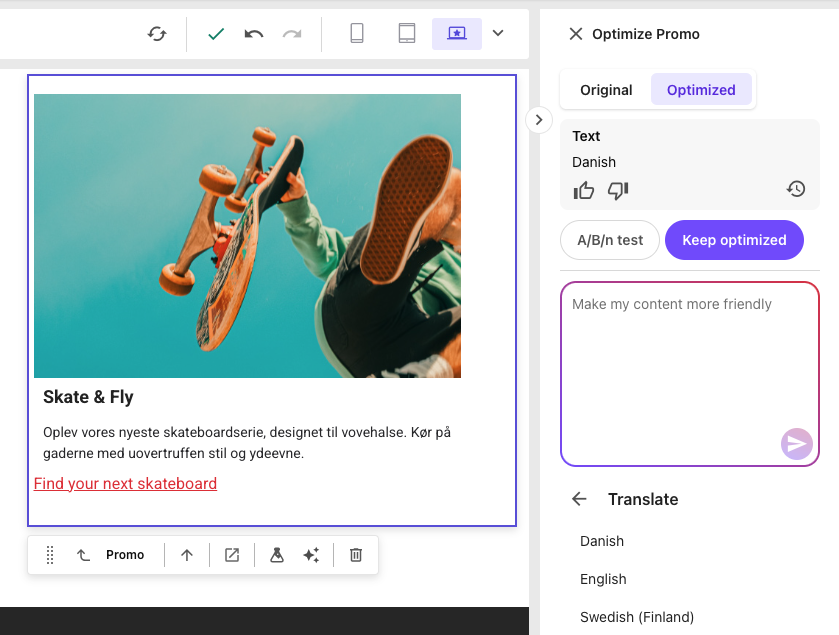The width and height of the screenshot is (839, 635).
Task: Select the tablet preview icon
Action: coord(406,33)
